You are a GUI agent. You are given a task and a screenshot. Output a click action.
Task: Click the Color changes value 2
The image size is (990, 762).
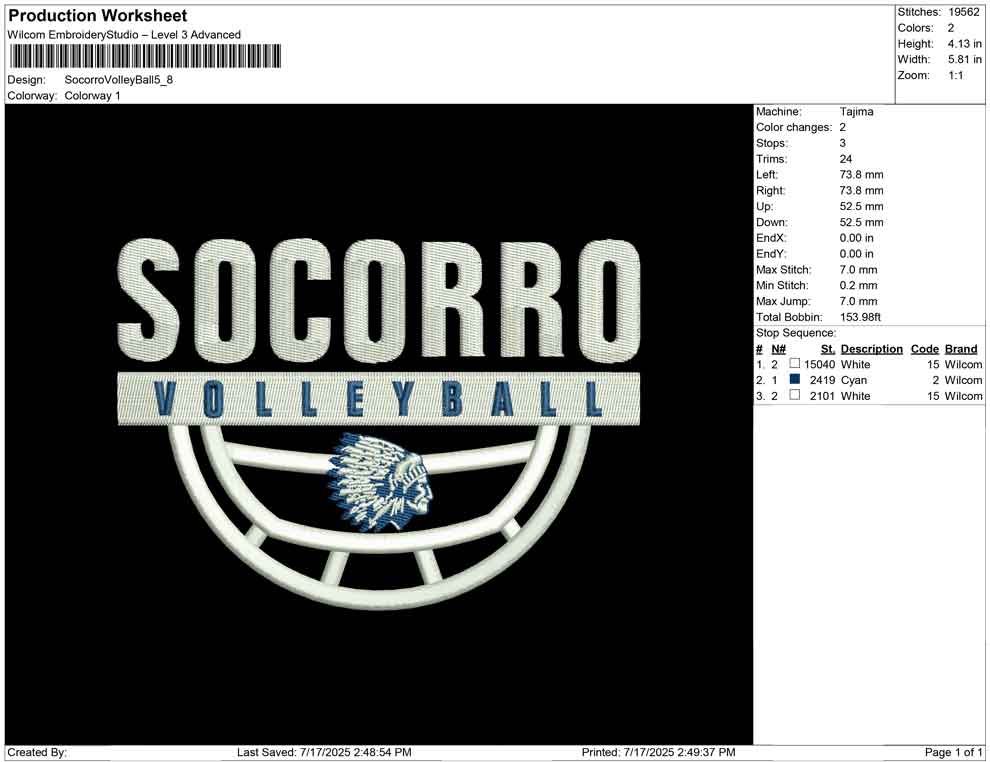[x=842, y=128]
